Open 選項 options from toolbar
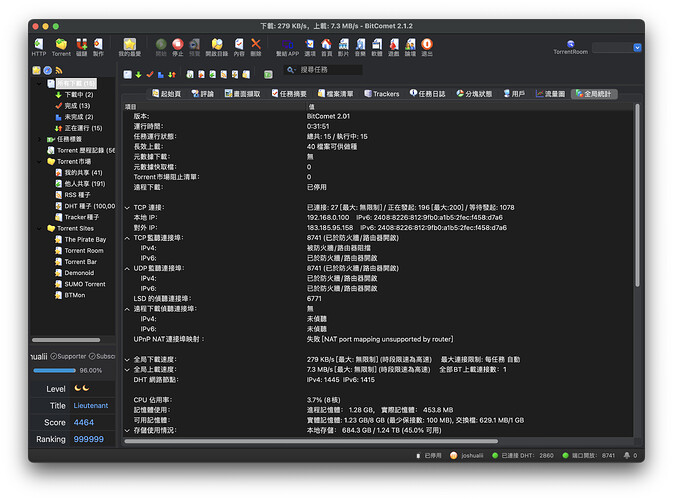 [310, 47]
